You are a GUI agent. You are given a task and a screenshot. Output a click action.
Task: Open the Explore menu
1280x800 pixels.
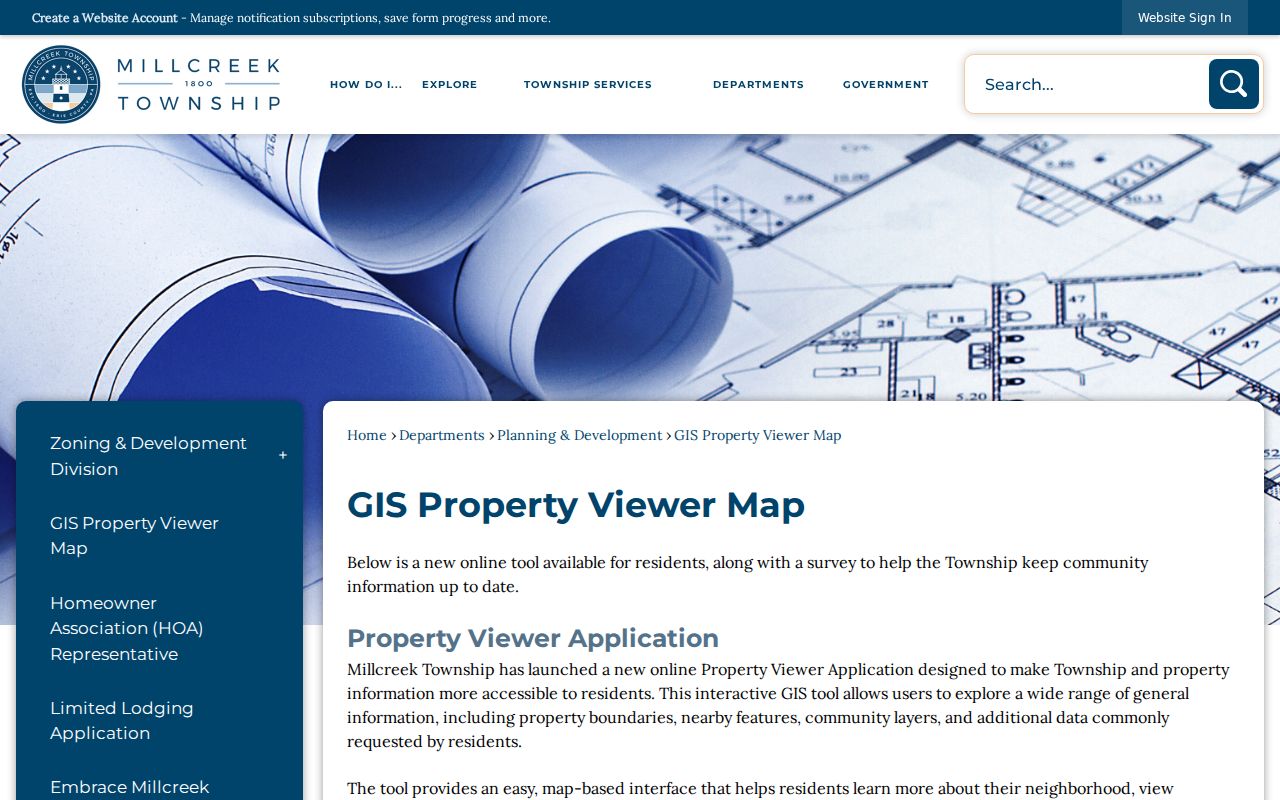coord(450,85)
